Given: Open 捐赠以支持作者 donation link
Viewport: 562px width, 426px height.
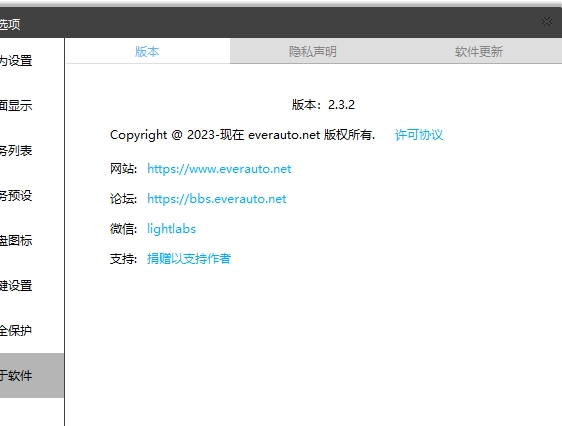Looking at the screenshot, I should [x=189, y=259].
